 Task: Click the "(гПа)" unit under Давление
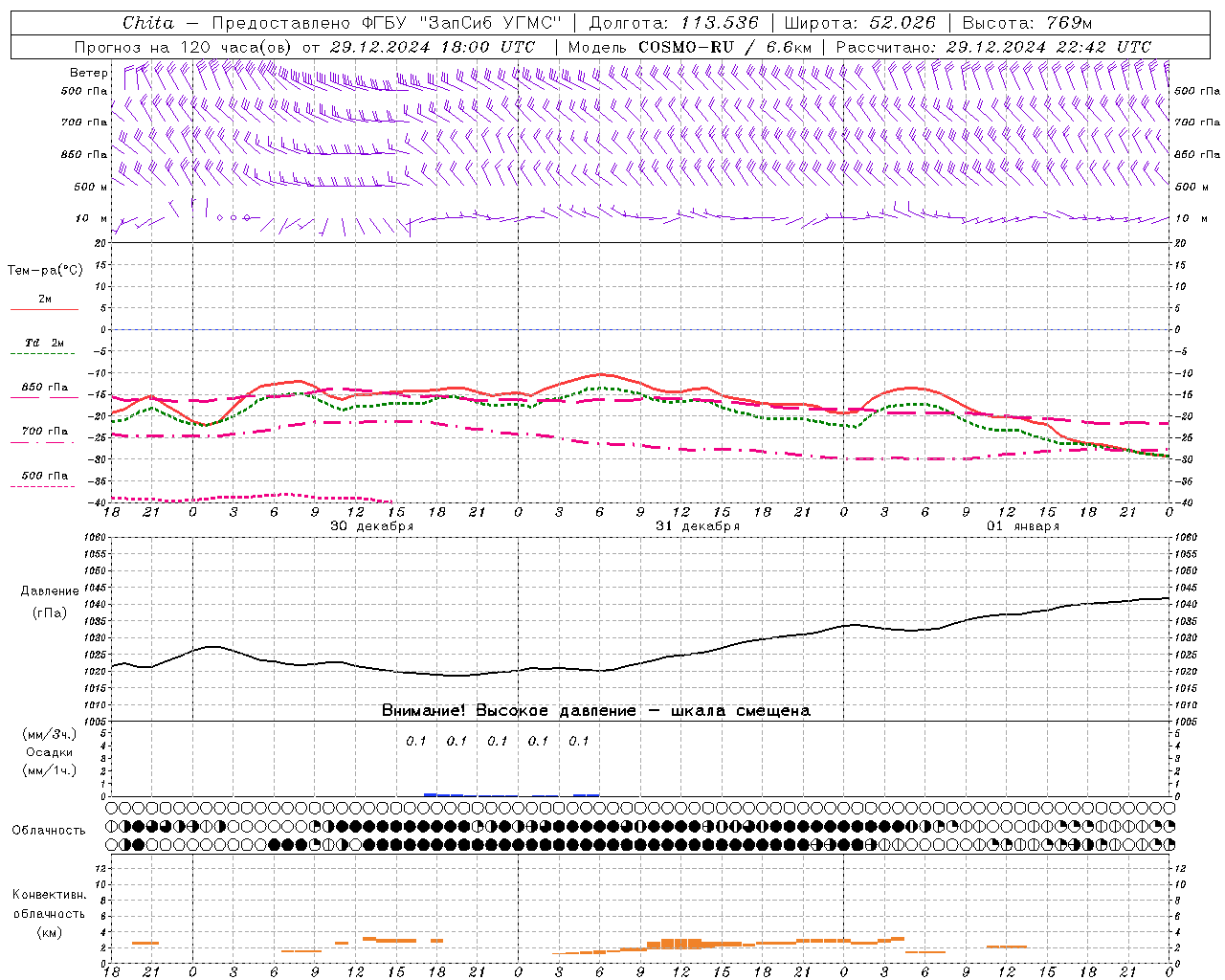[x=50, y=613]
